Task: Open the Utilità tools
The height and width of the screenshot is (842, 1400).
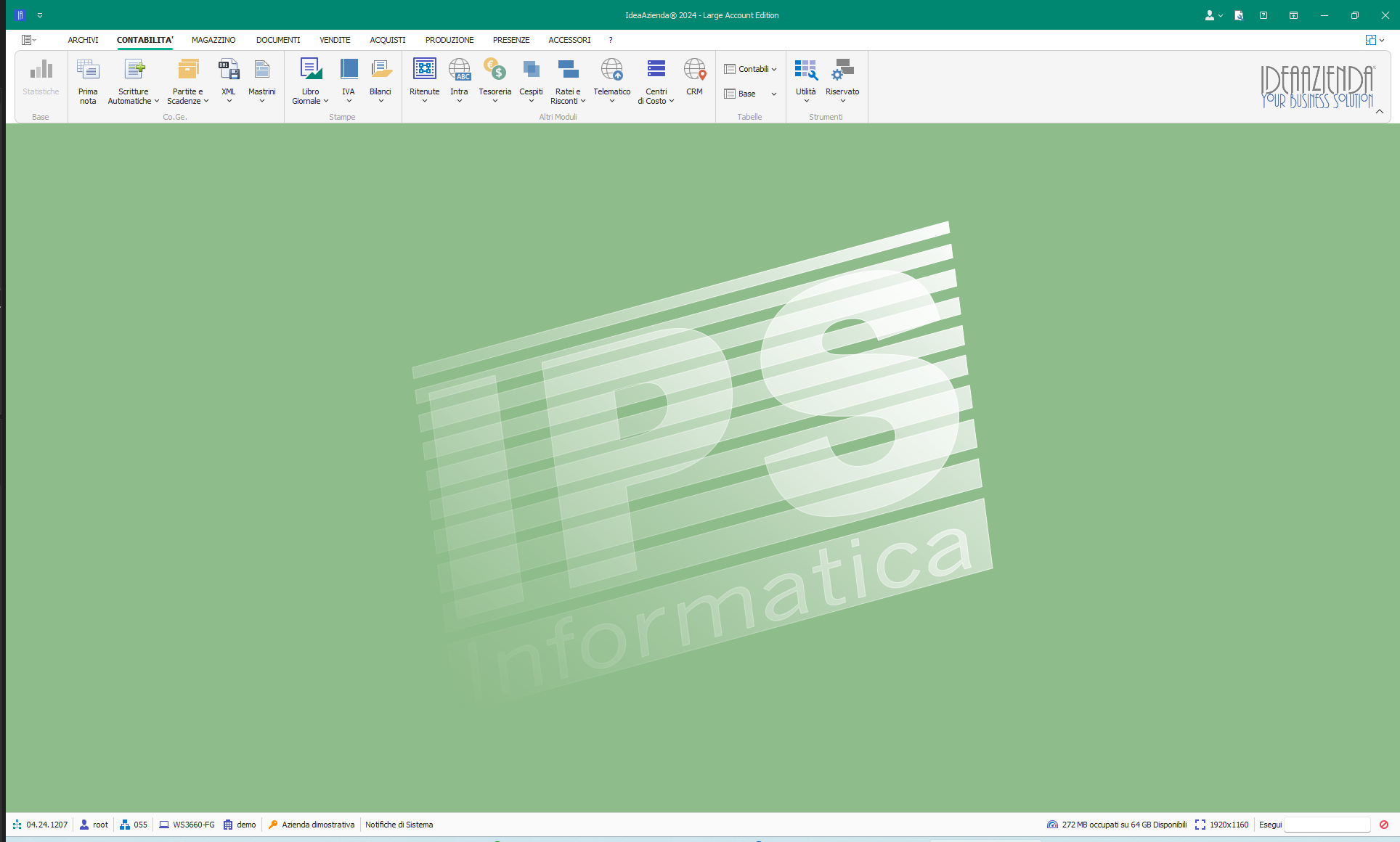Action: (x=806, y=81)
